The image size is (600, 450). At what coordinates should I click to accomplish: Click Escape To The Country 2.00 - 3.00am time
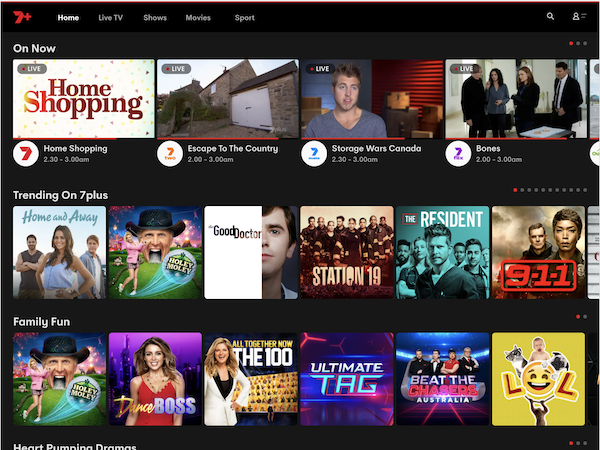coord(210,160)
